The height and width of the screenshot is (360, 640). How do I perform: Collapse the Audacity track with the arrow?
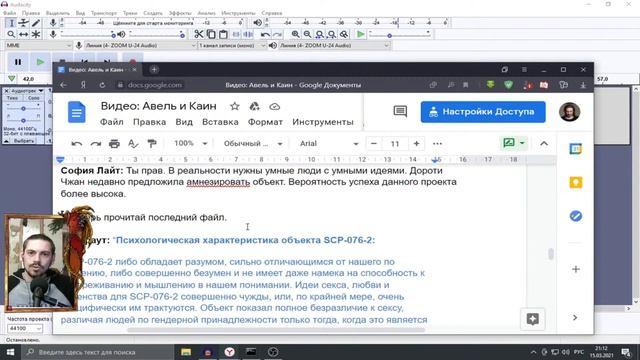pyautogui.click(x=7, y=141)
